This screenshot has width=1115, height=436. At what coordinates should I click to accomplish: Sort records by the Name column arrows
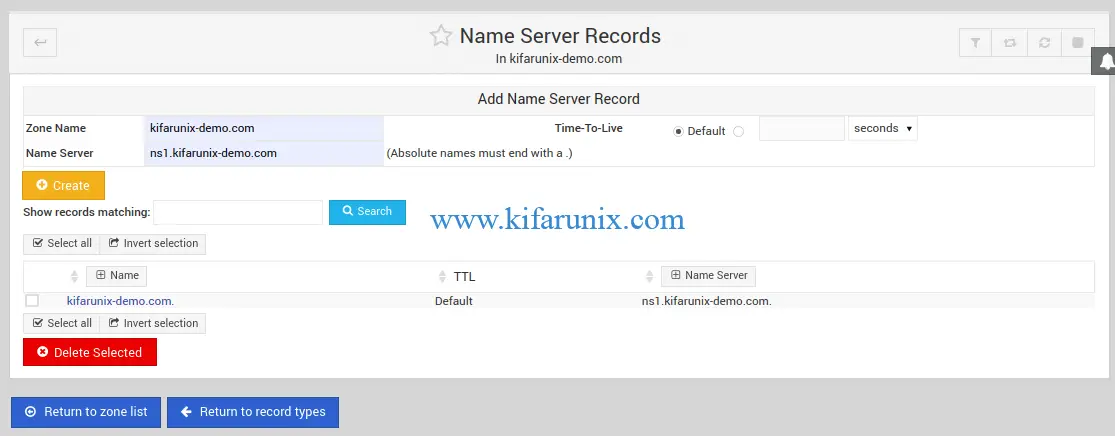click(x=74, y=276)
